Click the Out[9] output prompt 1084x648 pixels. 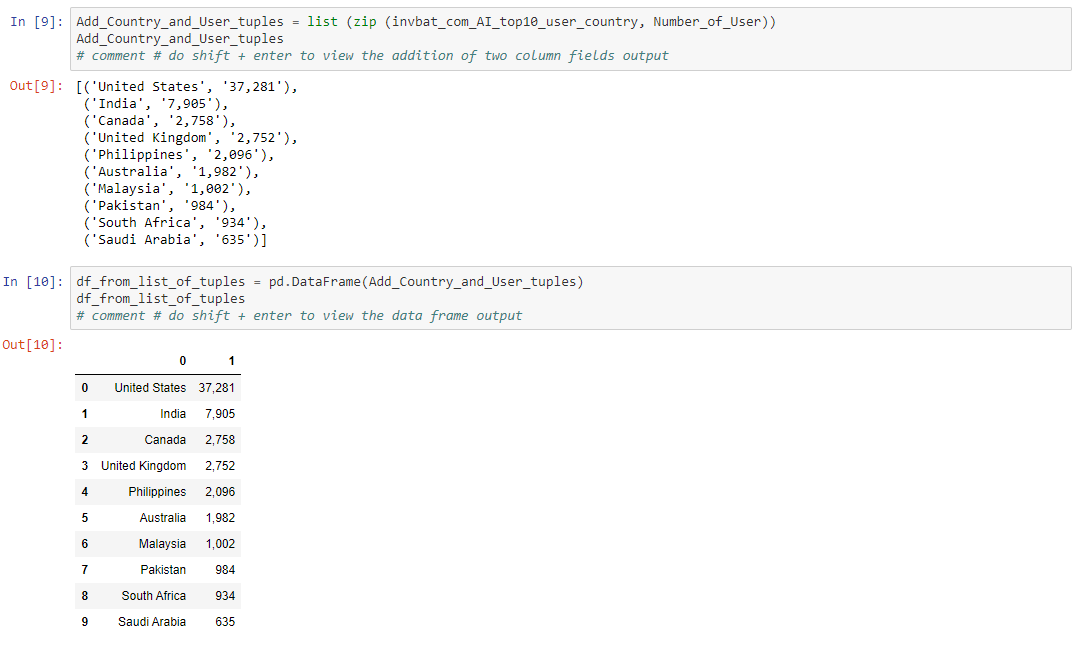coord(35,87)
